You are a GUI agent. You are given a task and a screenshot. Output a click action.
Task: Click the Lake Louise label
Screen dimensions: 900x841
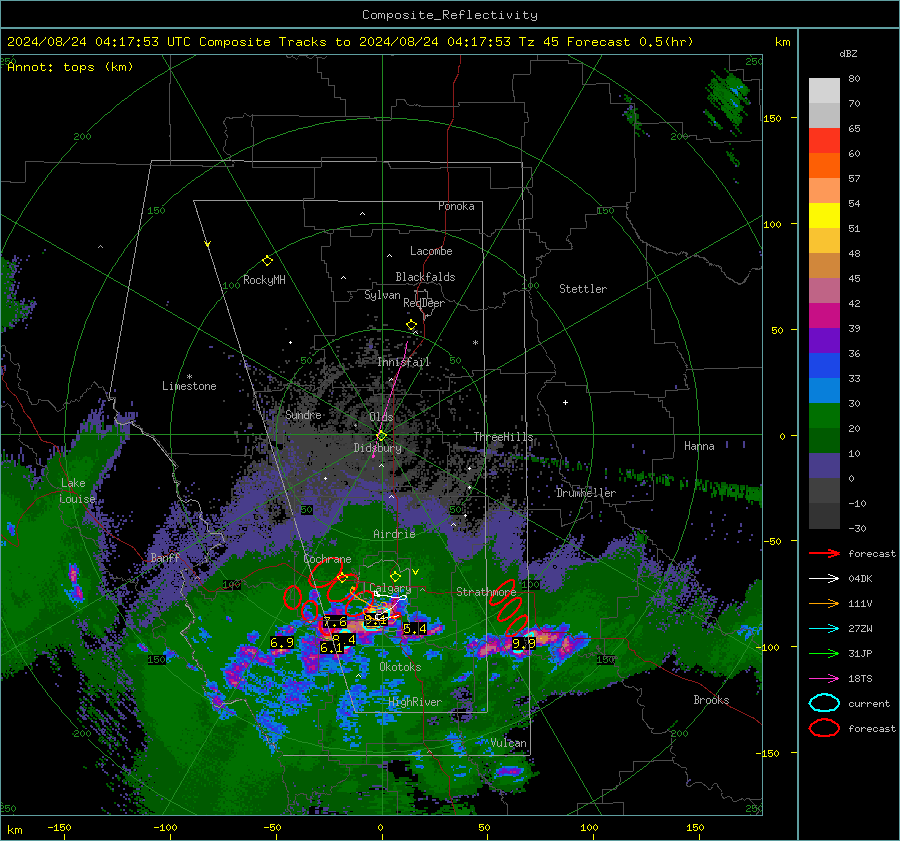click(x=77, y=491)
